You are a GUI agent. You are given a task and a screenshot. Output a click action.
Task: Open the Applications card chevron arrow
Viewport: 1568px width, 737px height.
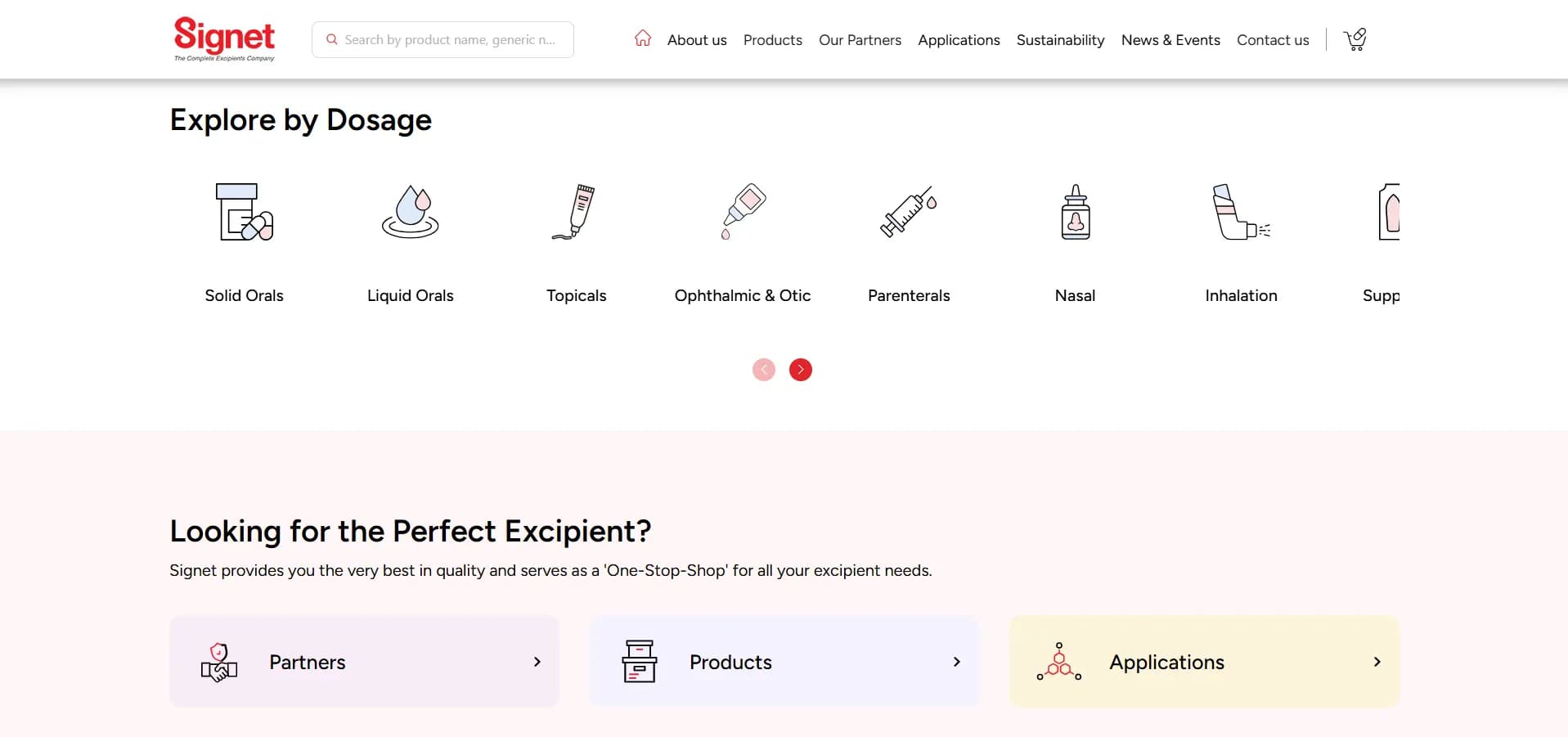pyautogui.click(x=1377, y=662)
